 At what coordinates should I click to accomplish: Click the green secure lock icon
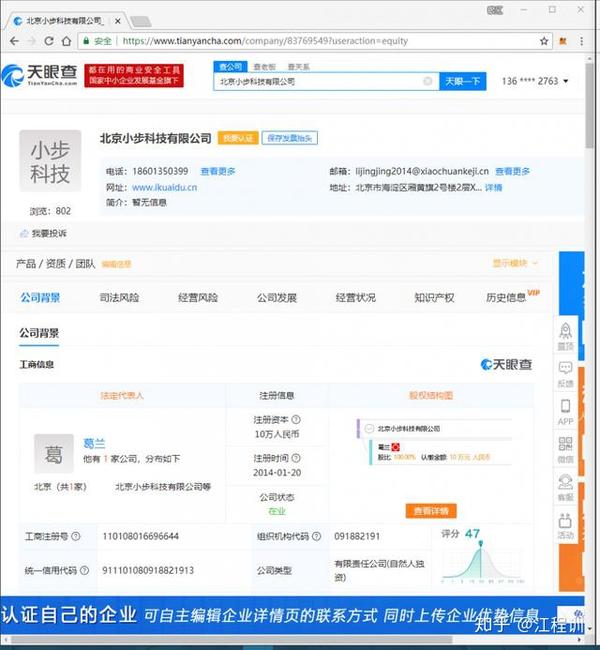(x=86, y=41)
